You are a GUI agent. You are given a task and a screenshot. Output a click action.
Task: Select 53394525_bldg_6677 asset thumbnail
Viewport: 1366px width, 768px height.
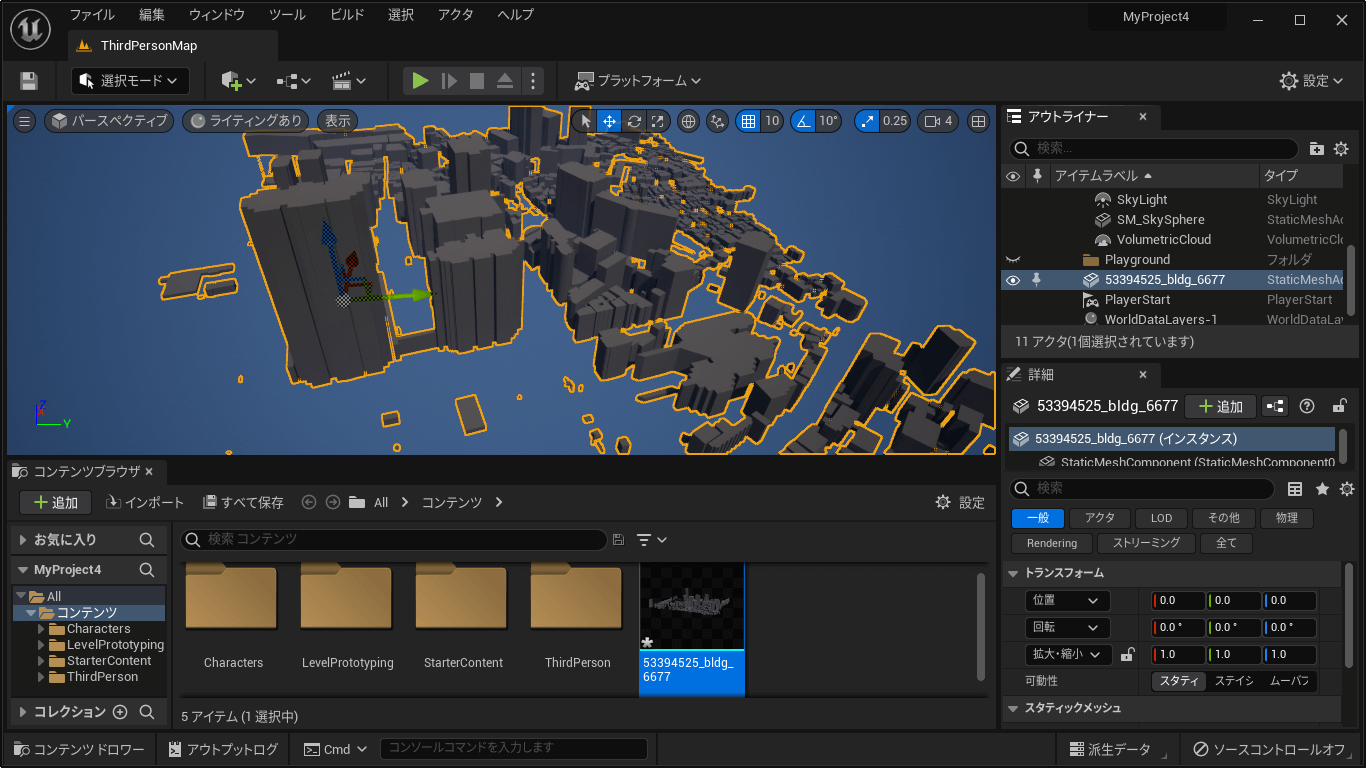coord(692,629)
